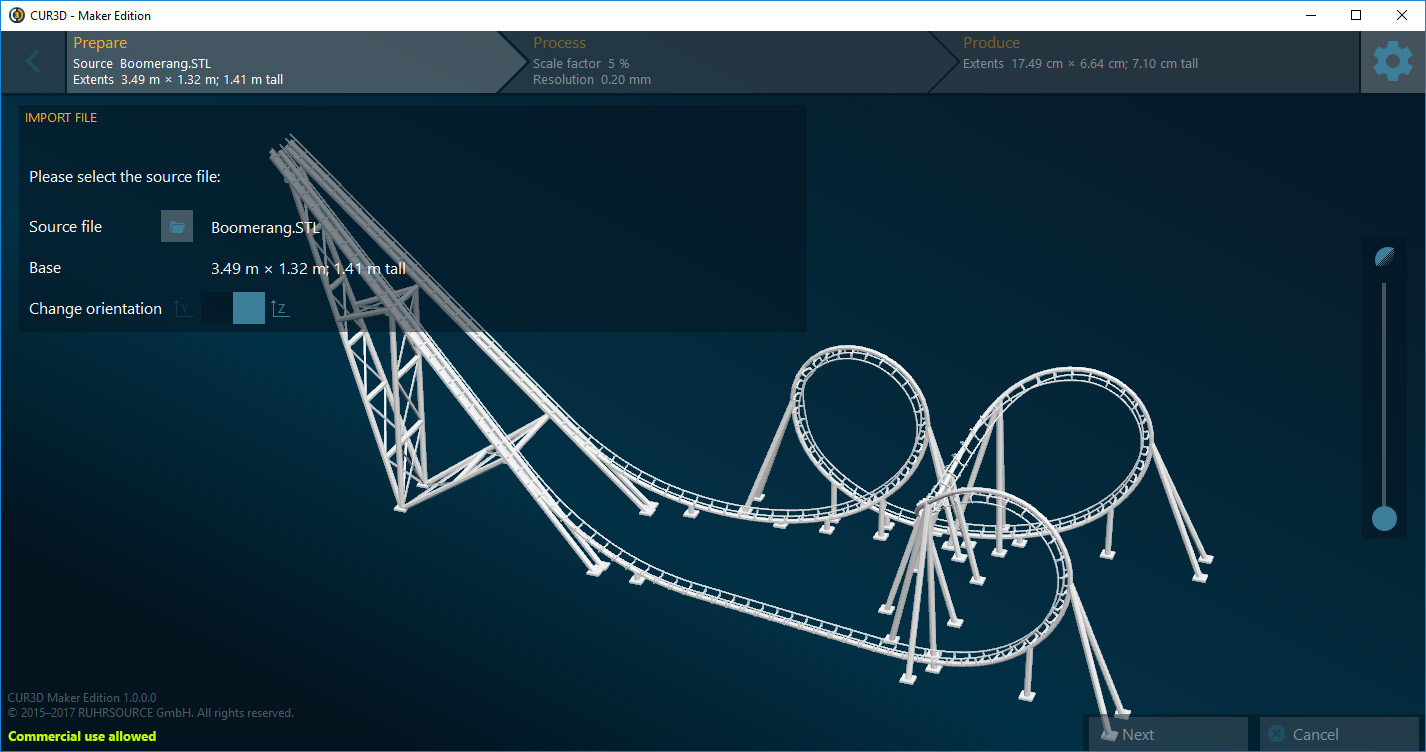1426x752 pixels.
Task: Toggle the Change orientation switch
Action: coord(233,308)
